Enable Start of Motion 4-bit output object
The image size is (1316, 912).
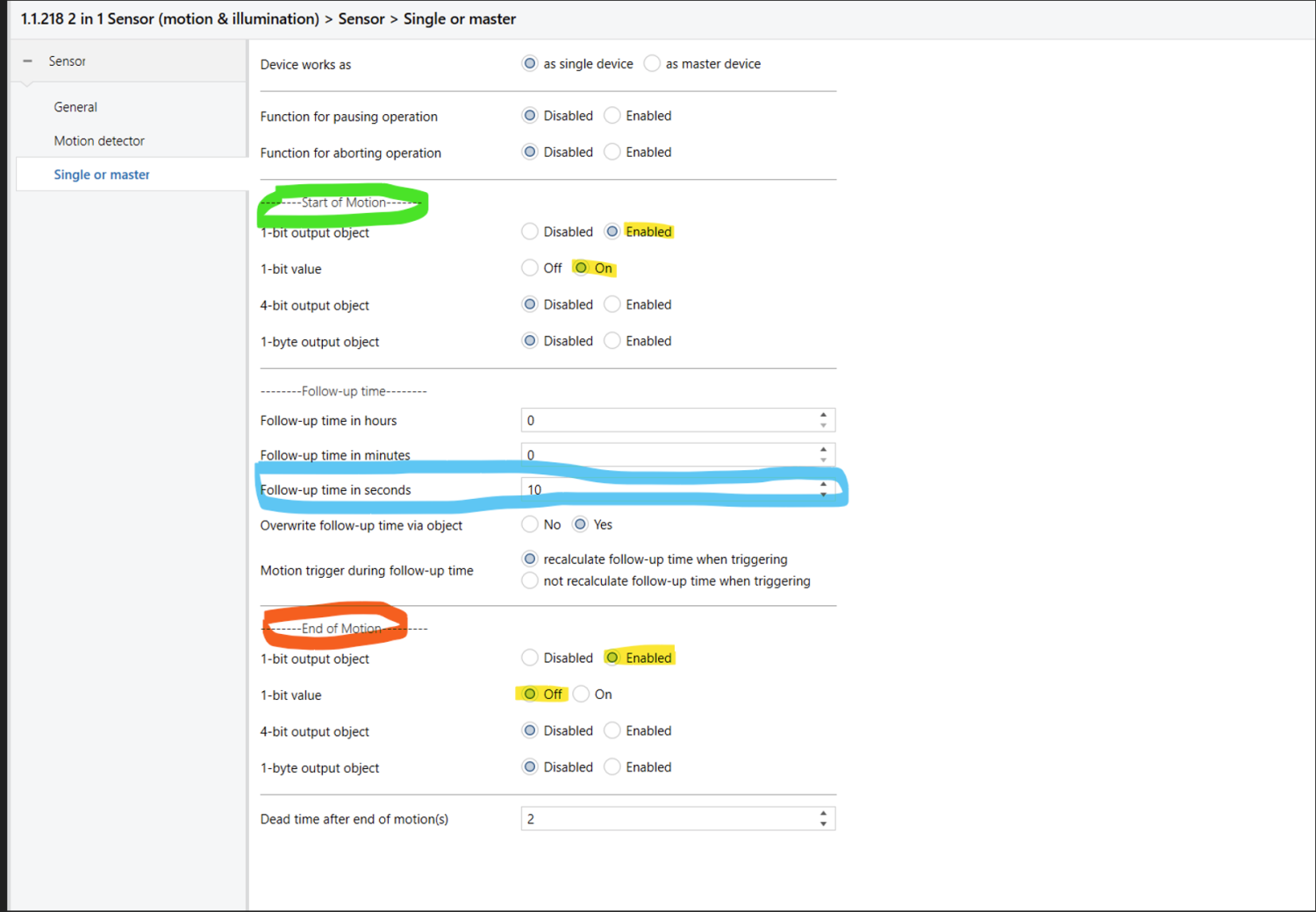pos(612,304)
